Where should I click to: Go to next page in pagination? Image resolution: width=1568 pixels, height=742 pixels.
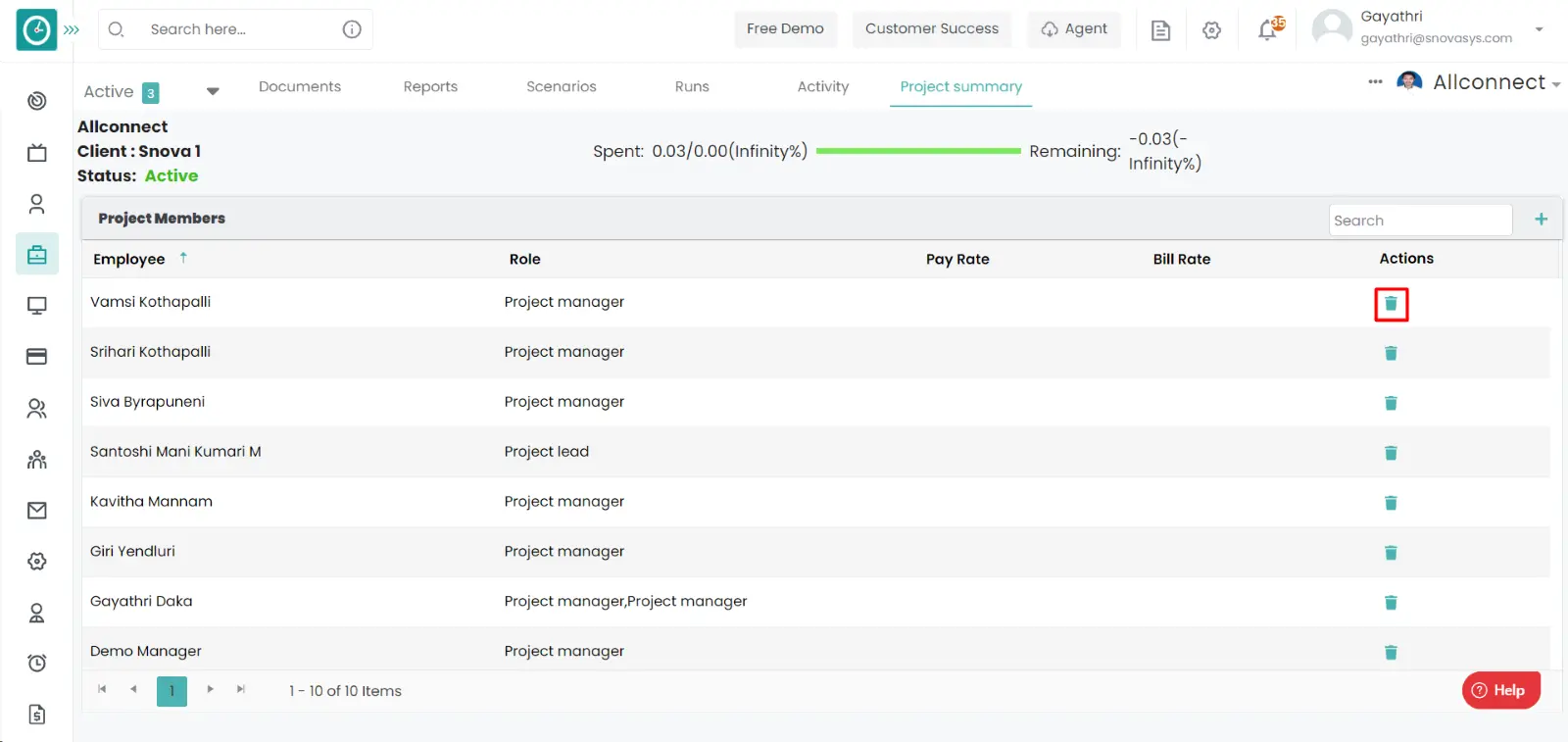(210, 690)
